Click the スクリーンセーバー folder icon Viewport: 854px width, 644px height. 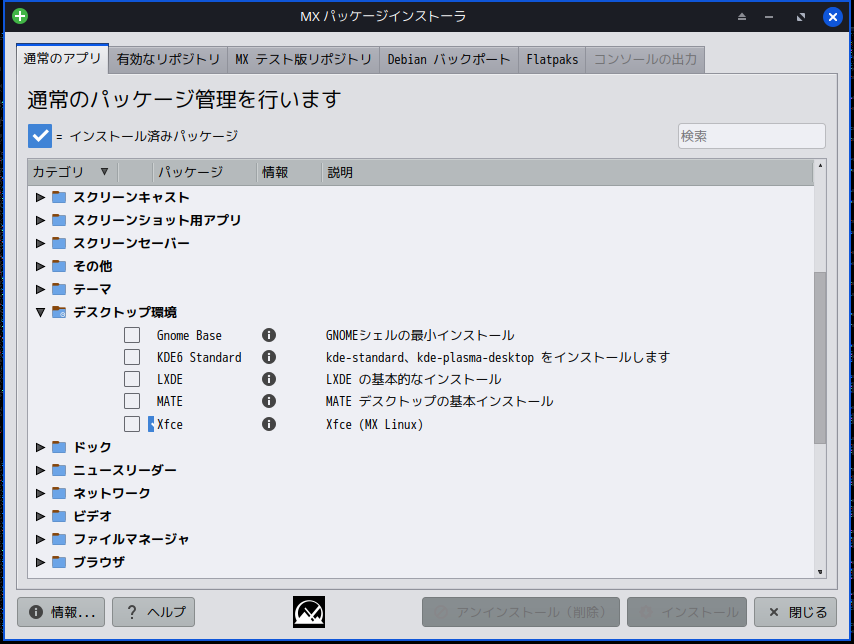point(59,243)
